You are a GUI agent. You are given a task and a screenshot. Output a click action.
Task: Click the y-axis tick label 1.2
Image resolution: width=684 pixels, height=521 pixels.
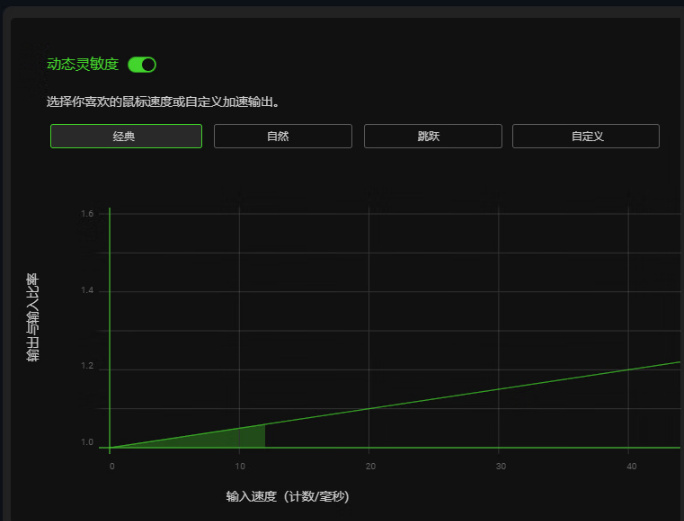(87, 366)
